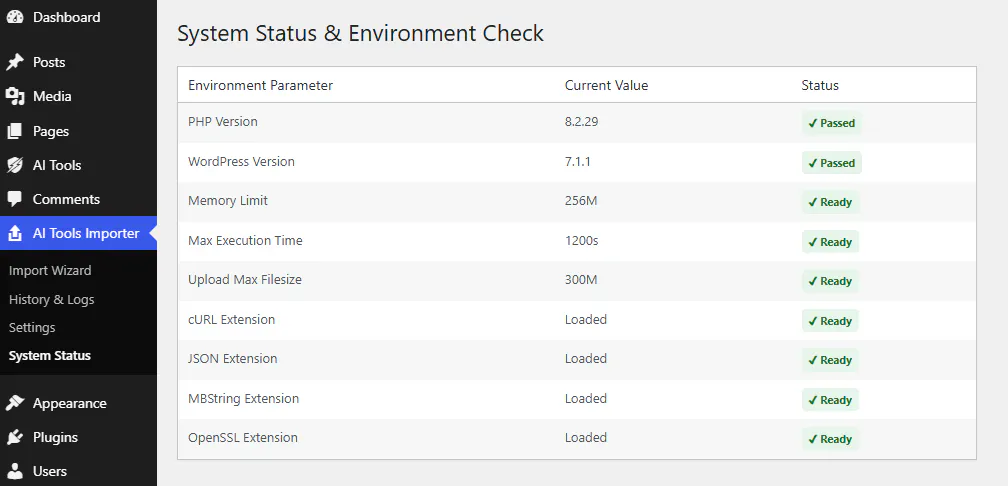Click the WordPress Version row label
The image size is (1008, 486).
pyautogui.click(x=241, y=161)
